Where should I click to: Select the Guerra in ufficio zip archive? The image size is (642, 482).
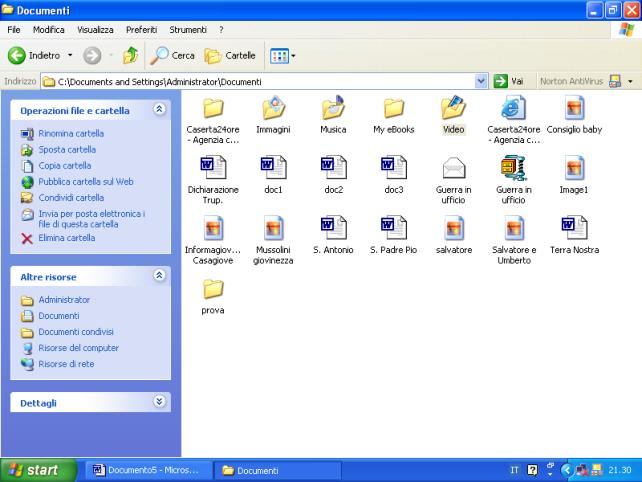click(513, 180)
